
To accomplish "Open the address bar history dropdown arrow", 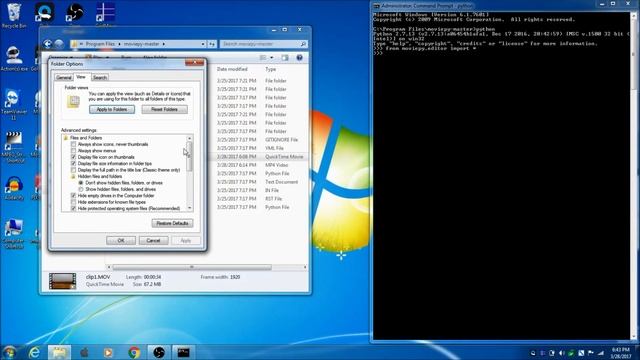I will click(203, 44).
